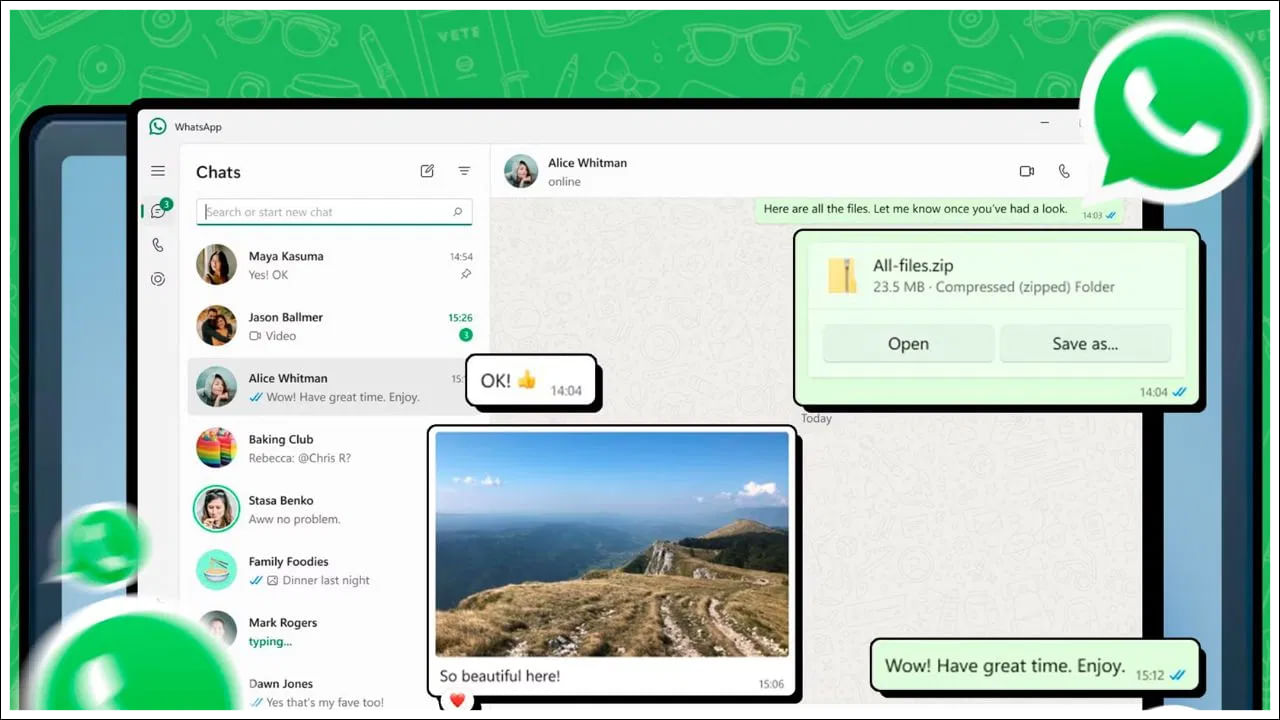Start a voice call with Alice Whitman

(x=1064, y=171)
